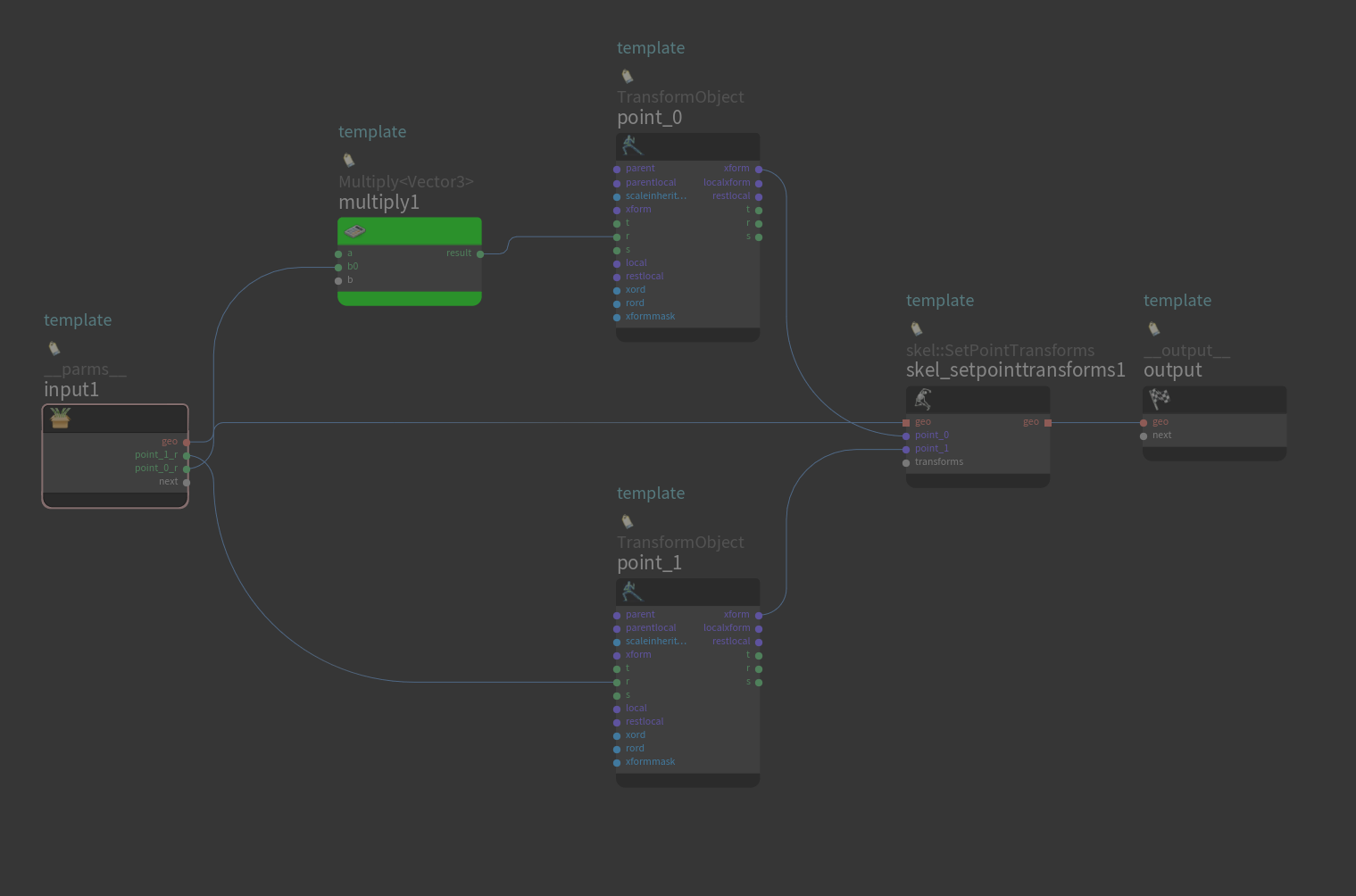This screenshot has width=1356, height=896.
Task: Click the geo input port on skel_setpointtransforms1
Action: pos(906,422)
